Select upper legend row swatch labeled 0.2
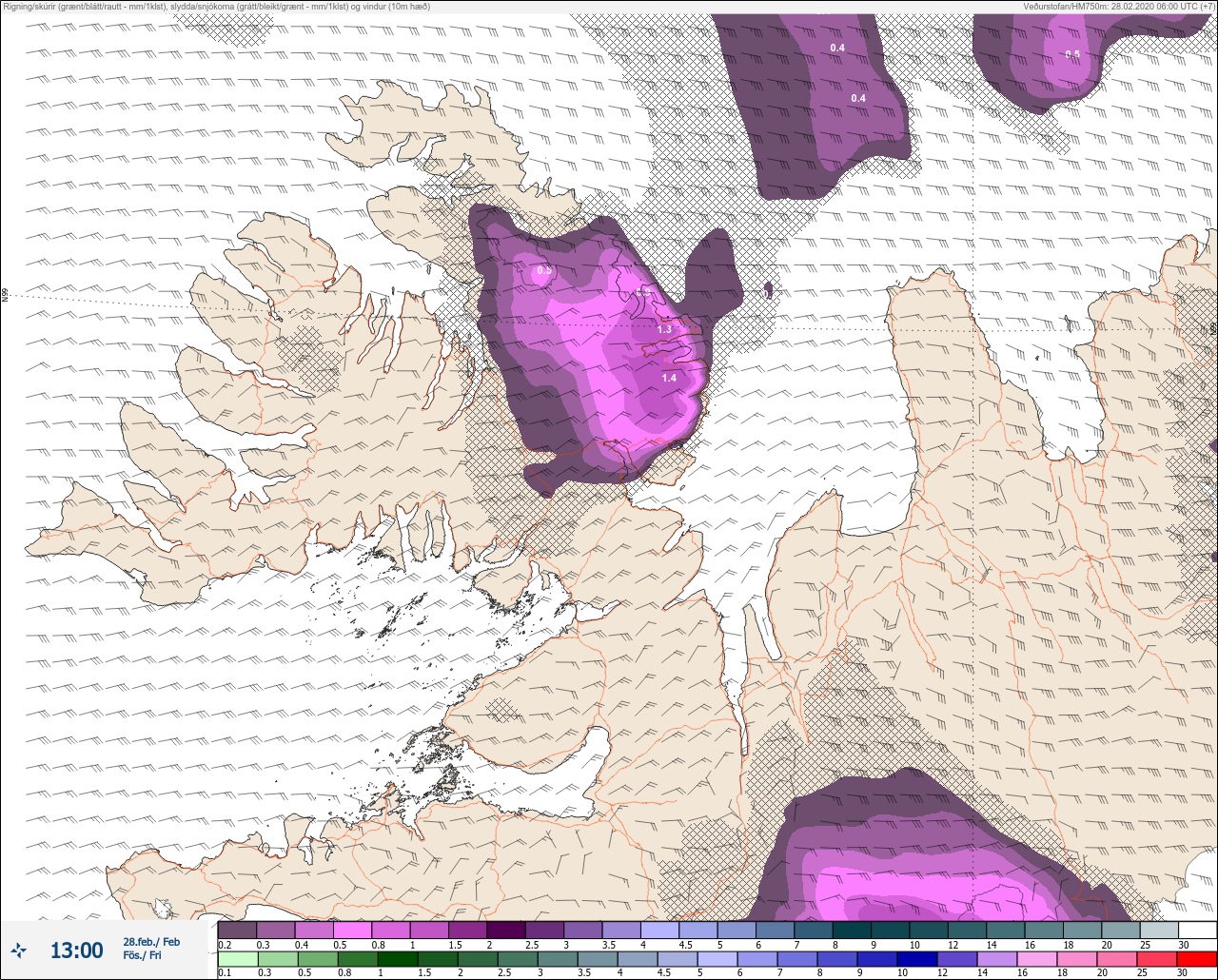The width and height of the screenshot is (1218, 980). [237, 931]
